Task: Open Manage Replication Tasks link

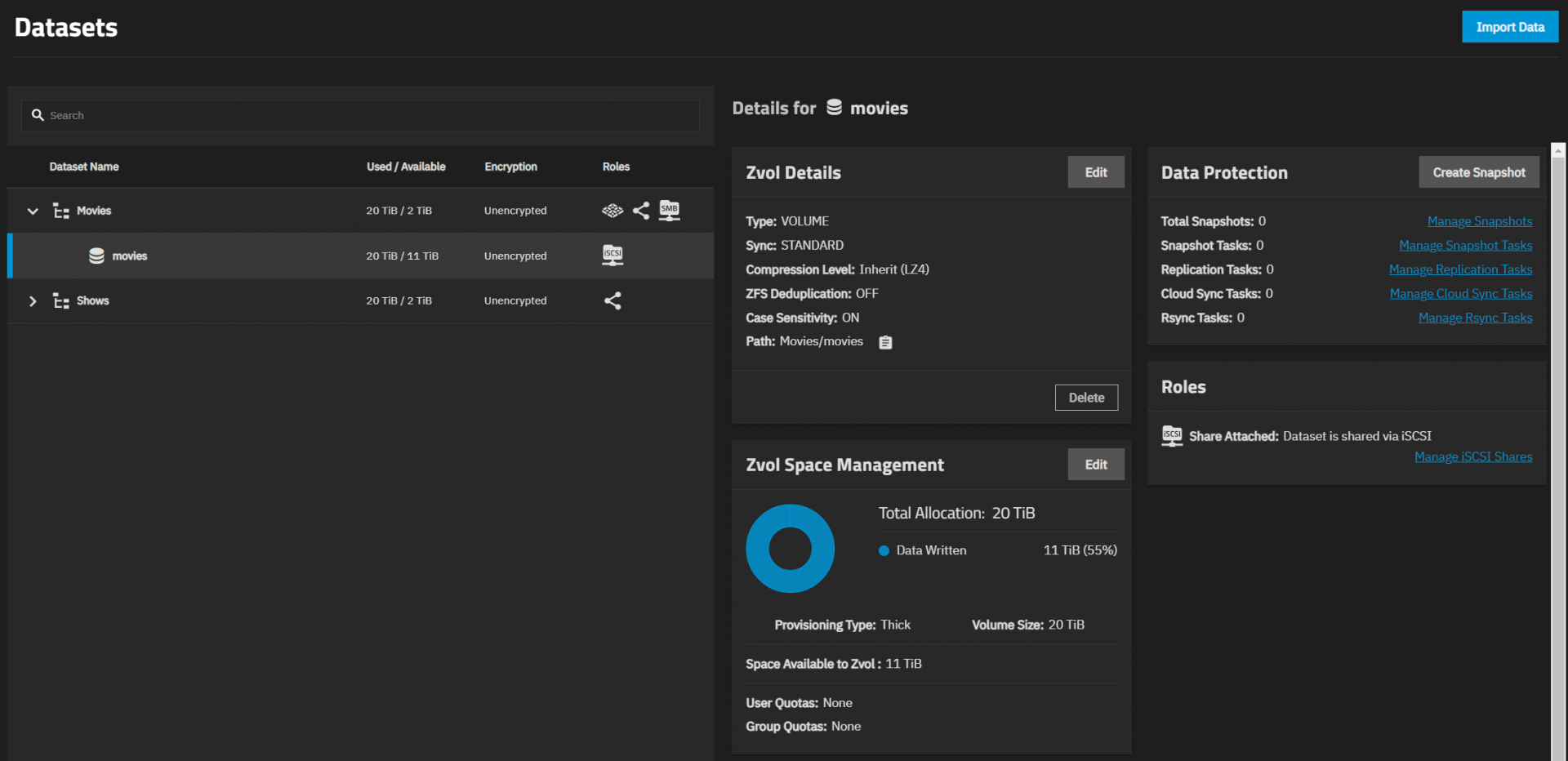Action: (x=1461, y=269)
